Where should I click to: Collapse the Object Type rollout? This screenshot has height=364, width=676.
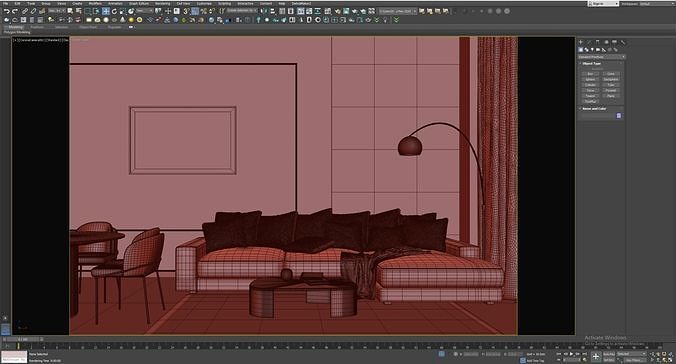(x=591, y=63)
